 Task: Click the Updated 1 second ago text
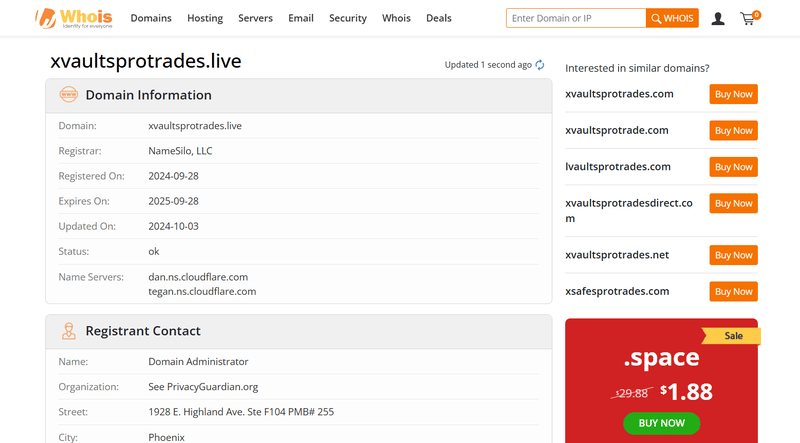[x=488, y=65]
